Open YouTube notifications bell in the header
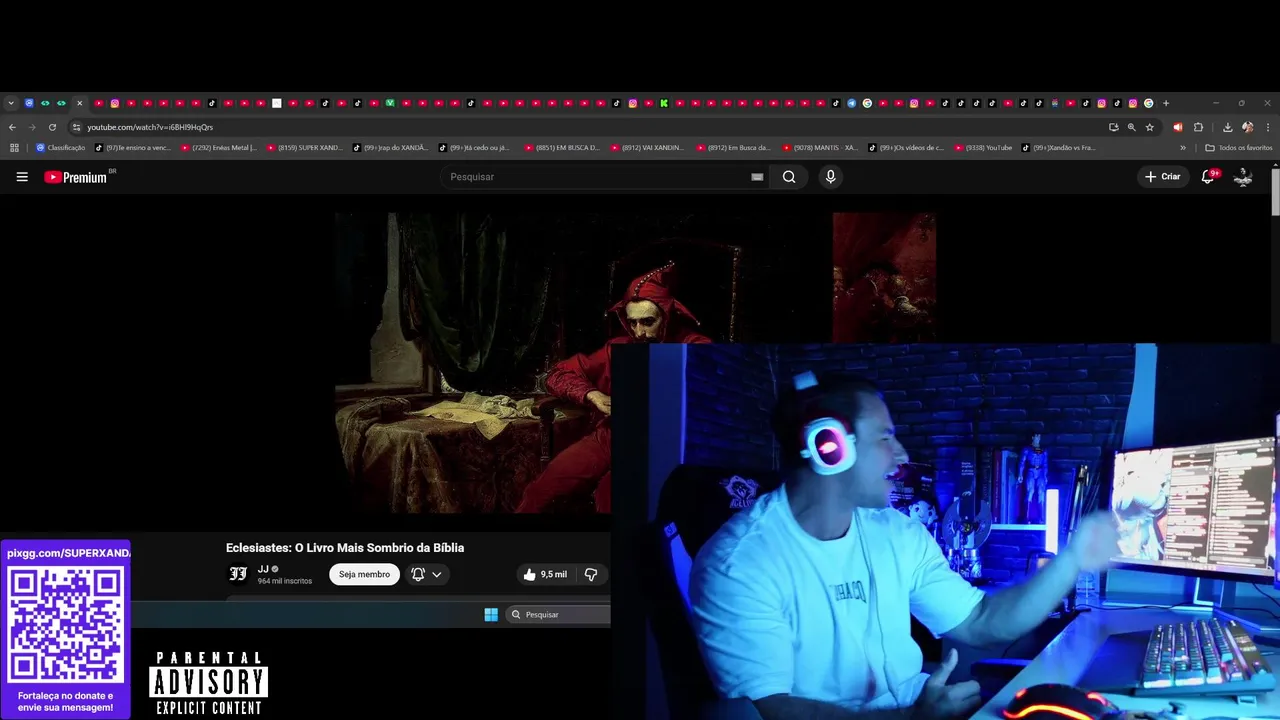The height and width of the screenshot is (720, 1280). [1208, 176]
